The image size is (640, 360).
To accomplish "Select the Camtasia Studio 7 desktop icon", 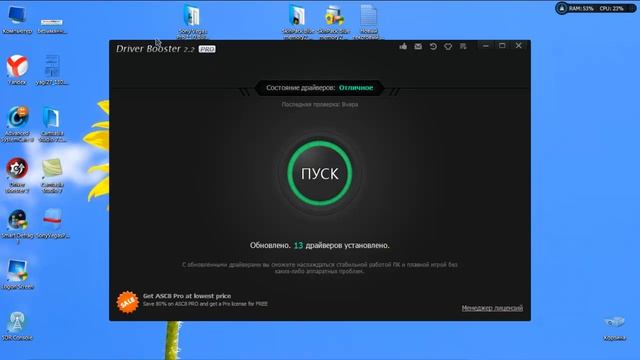I will click(x=52, y=176).
